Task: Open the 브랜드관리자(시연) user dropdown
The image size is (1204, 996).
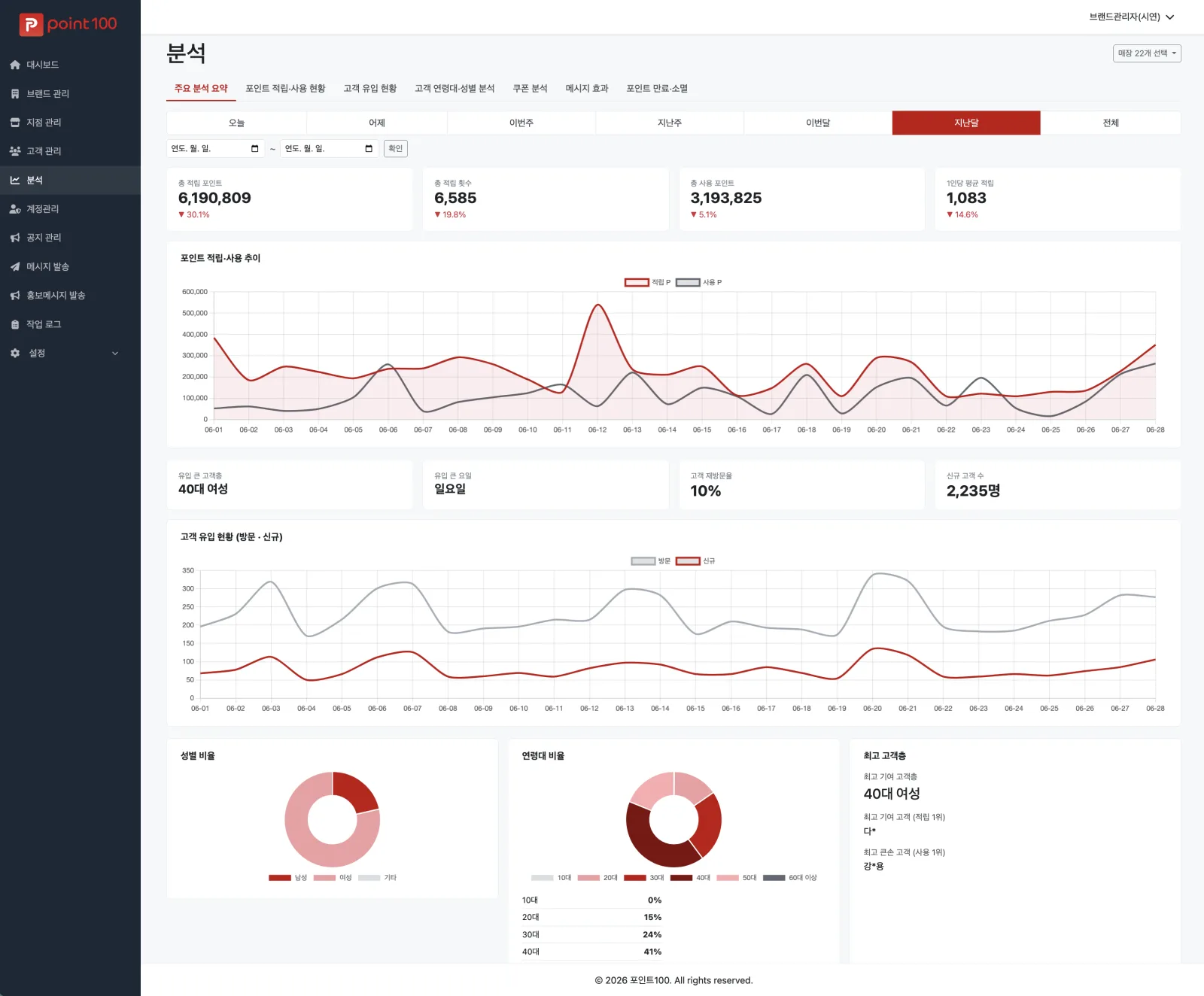Action: (x=1131, y=17)
